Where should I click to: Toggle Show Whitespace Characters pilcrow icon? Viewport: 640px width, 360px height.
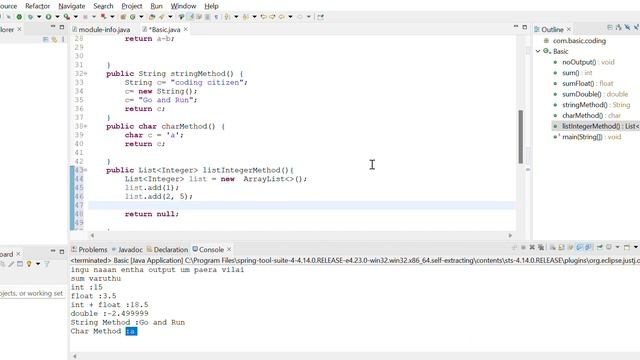coord(216,17)
